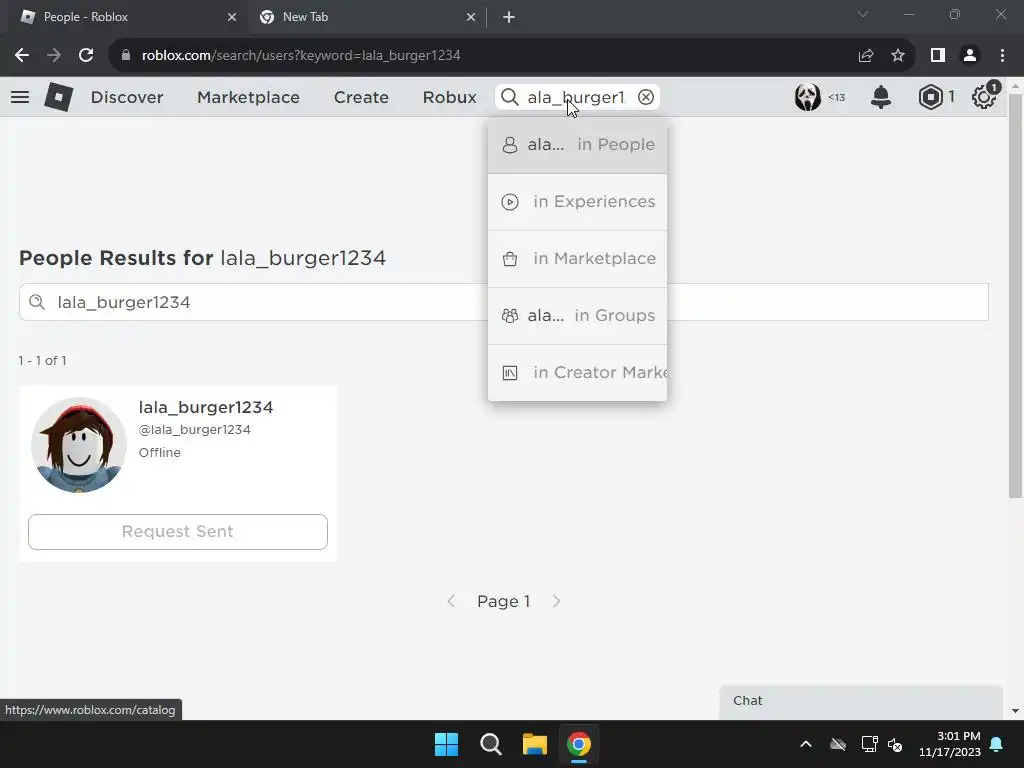Switch to the People - Roblox tab
This screenshot has width=1024, height=768.
point(124,17)
